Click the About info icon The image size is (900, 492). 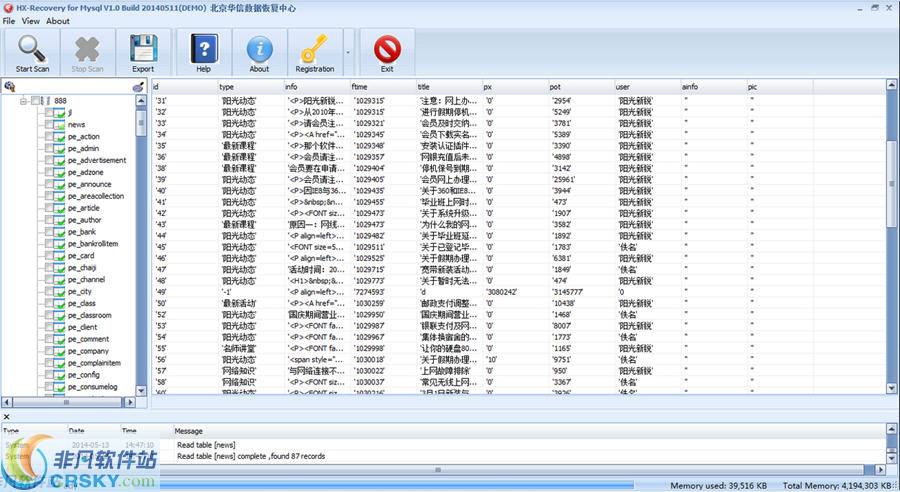coord(259,49)
